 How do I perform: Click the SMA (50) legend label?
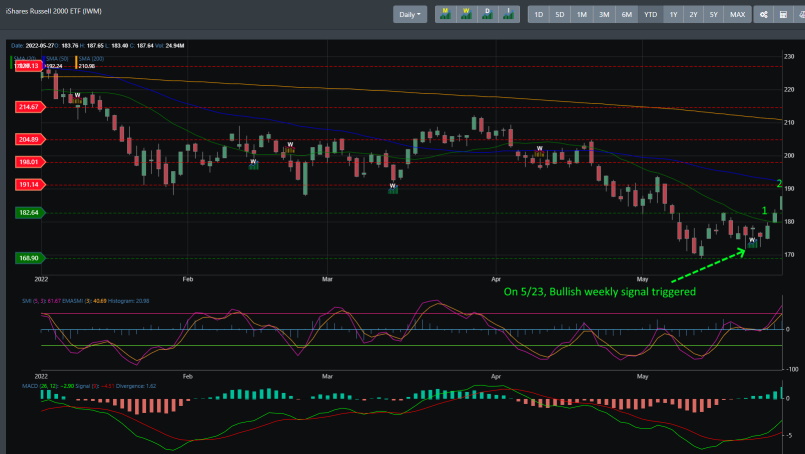57,59
